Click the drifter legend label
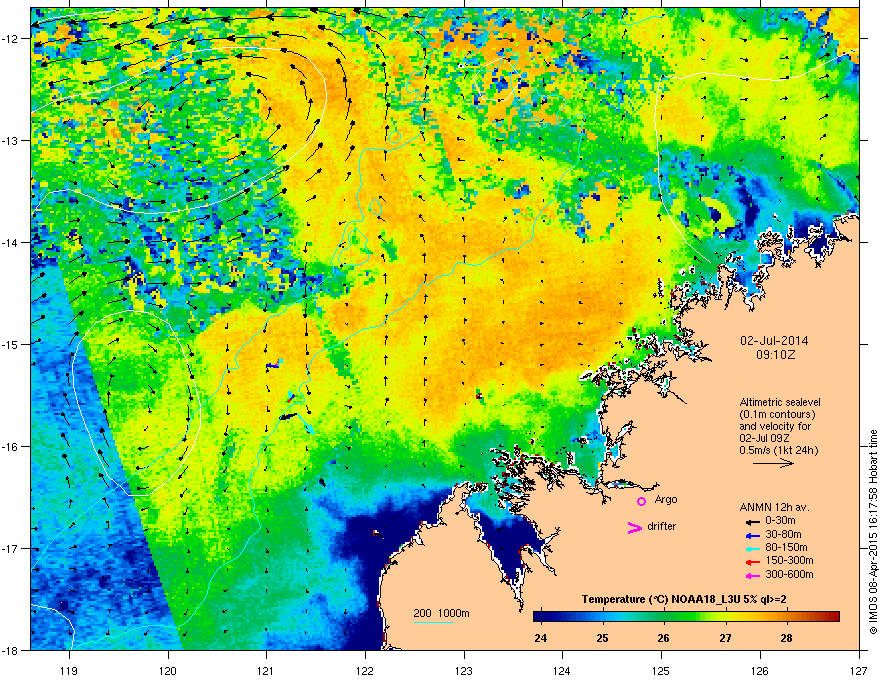880x680 pixels. point(662,526)
